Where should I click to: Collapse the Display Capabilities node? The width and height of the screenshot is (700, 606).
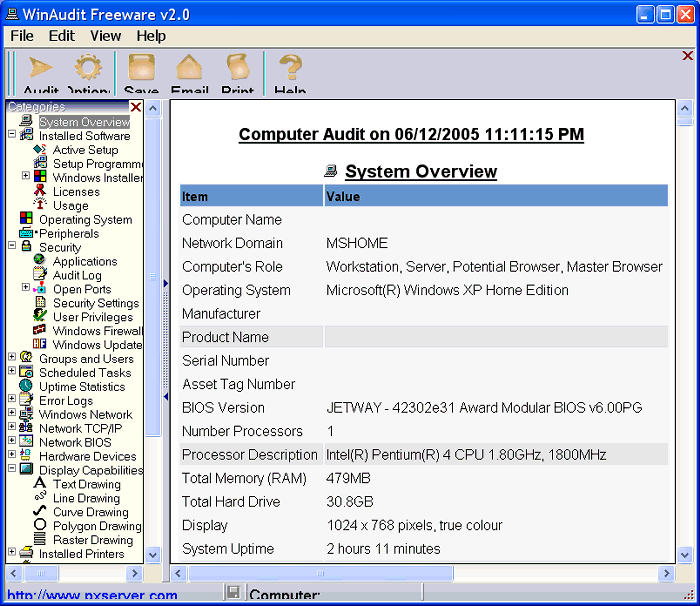coord(12,468)
